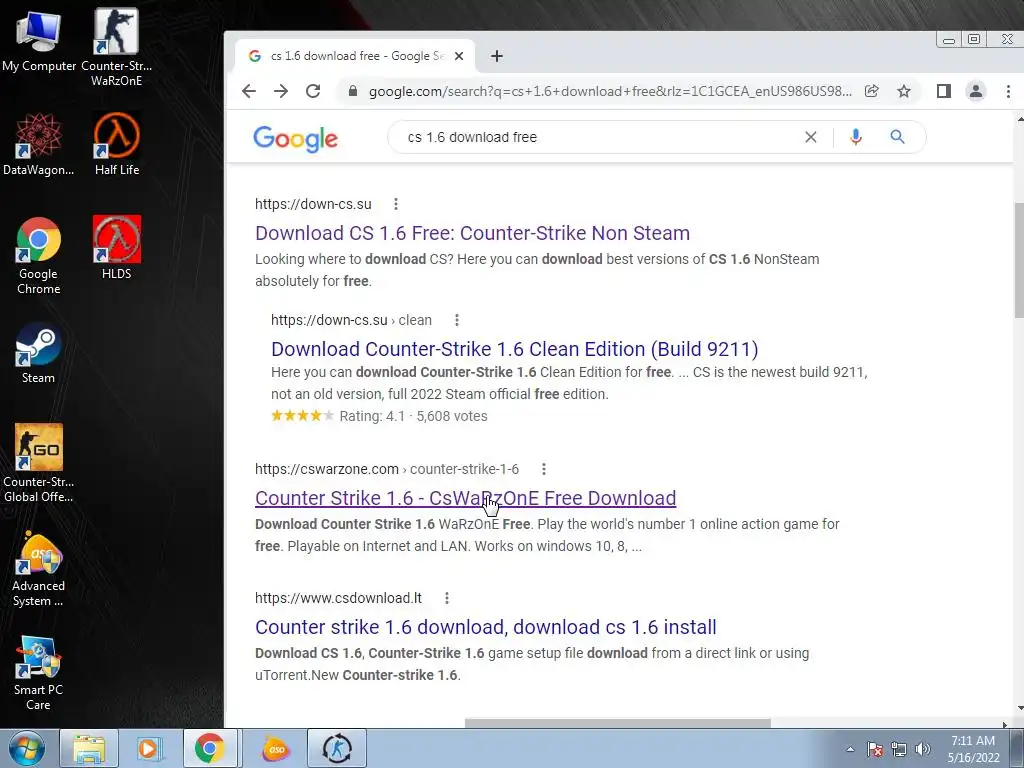Image resolution: width=1024 pixels, height=768 pixels.
Task: Clear the Google search box
Action: tap(810, 137)
